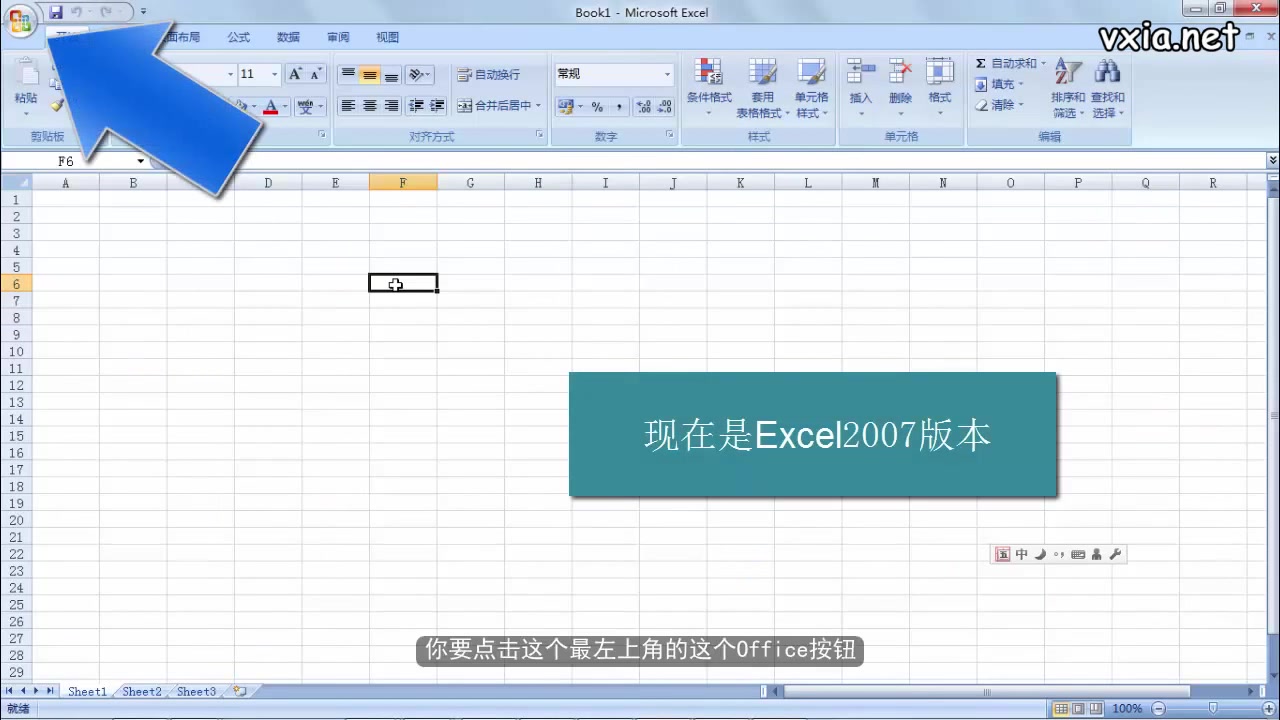Save workbook via Quick Access floppy icon
The height and width of the screenshot is (720, 1280).
(x=56, y=12)
